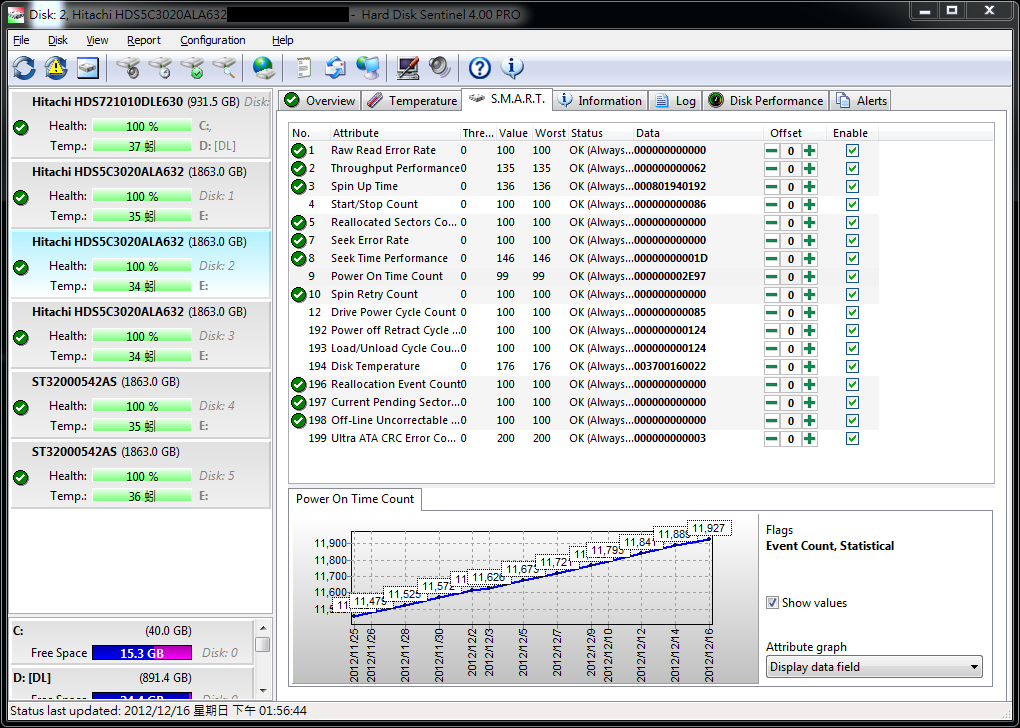Select Hitachi HDS5C3020ALA632 Disk 3 entry
Image resolution: width=1020 pixels, height=728 pixels.
141,334
